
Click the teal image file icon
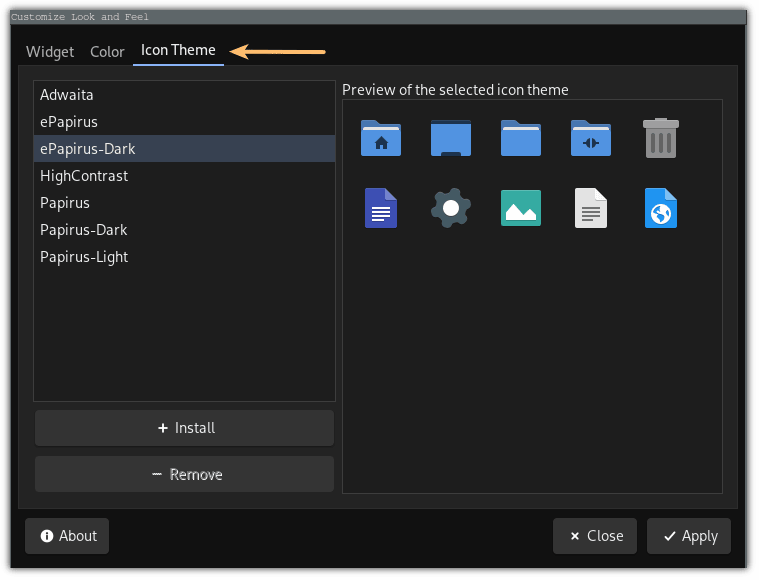tap(520, 208)
